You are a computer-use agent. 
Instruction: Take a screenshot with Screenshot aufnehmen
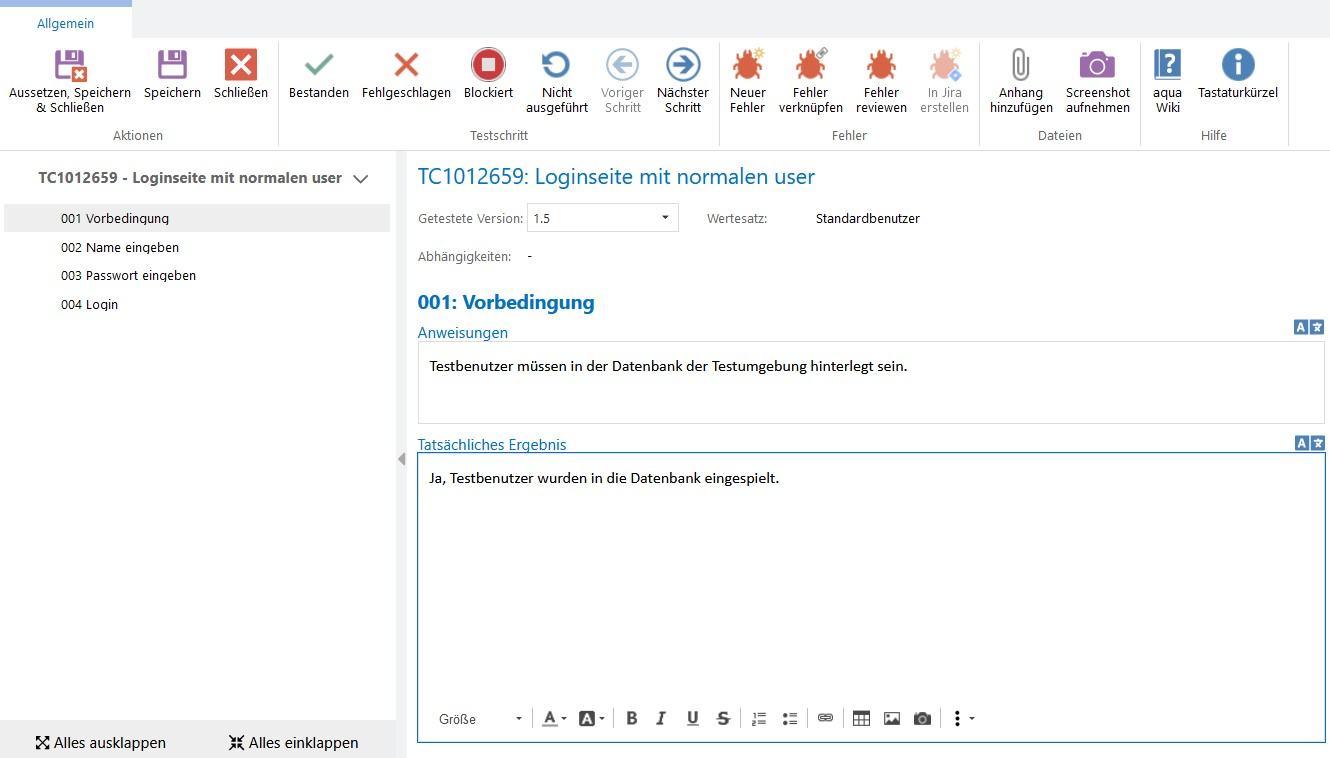pyautogui.click(x=1097, y=80)
